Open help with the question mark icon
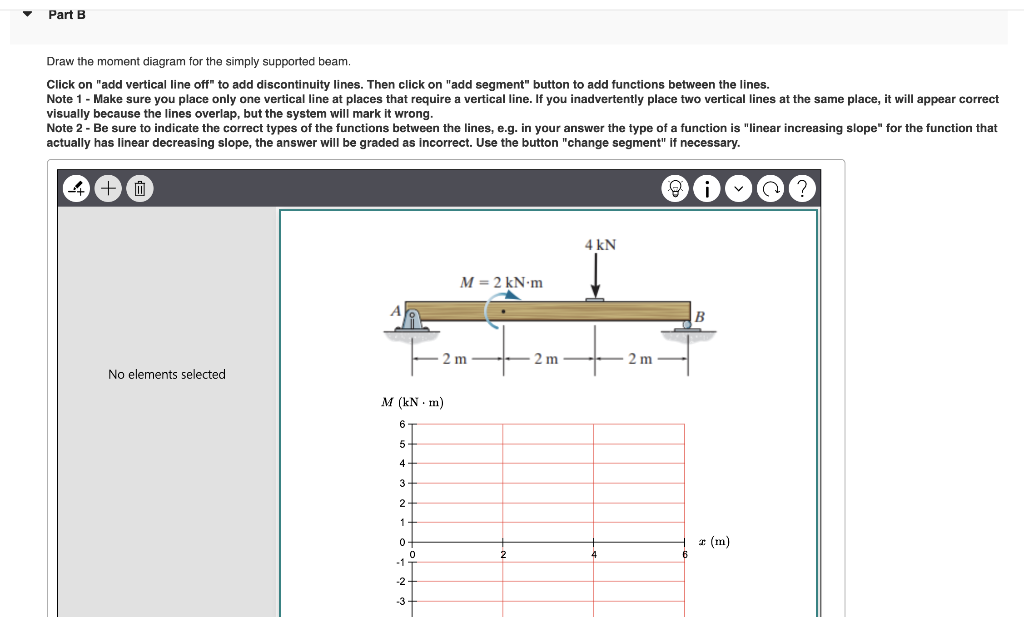Image resolution: width=1024 pixels, height=617 pixels. tap(802, 188)
